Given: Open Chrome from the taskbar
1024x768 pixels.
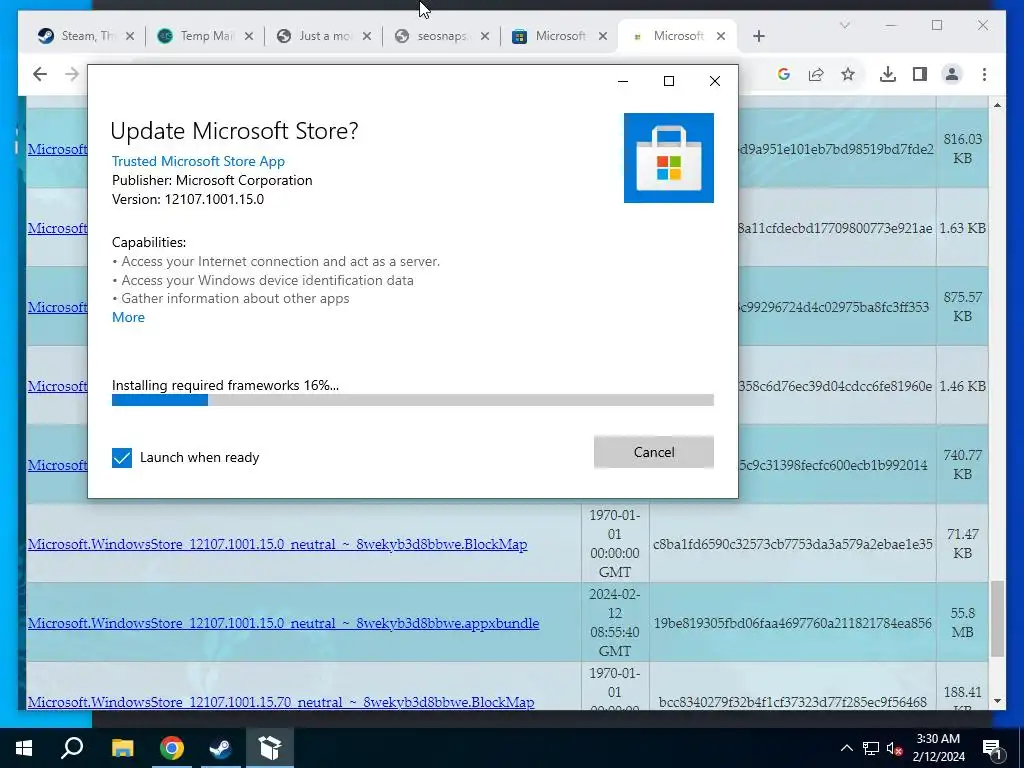Looking at the screenshot, I should pos(171,748).
